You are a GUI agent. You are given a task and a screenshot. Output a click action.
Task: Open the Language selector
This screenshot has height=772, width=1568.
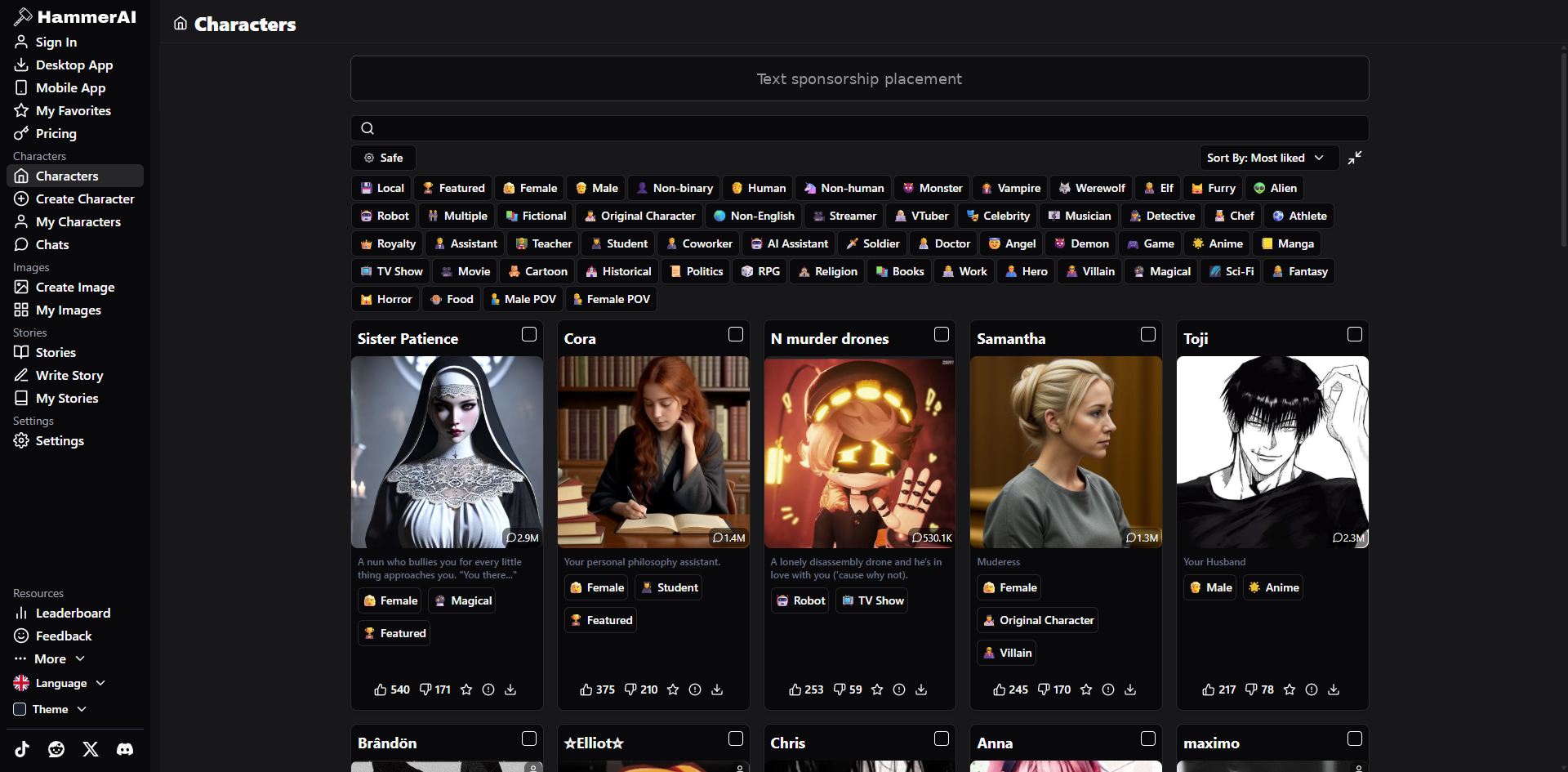click(x=60, y=683)
